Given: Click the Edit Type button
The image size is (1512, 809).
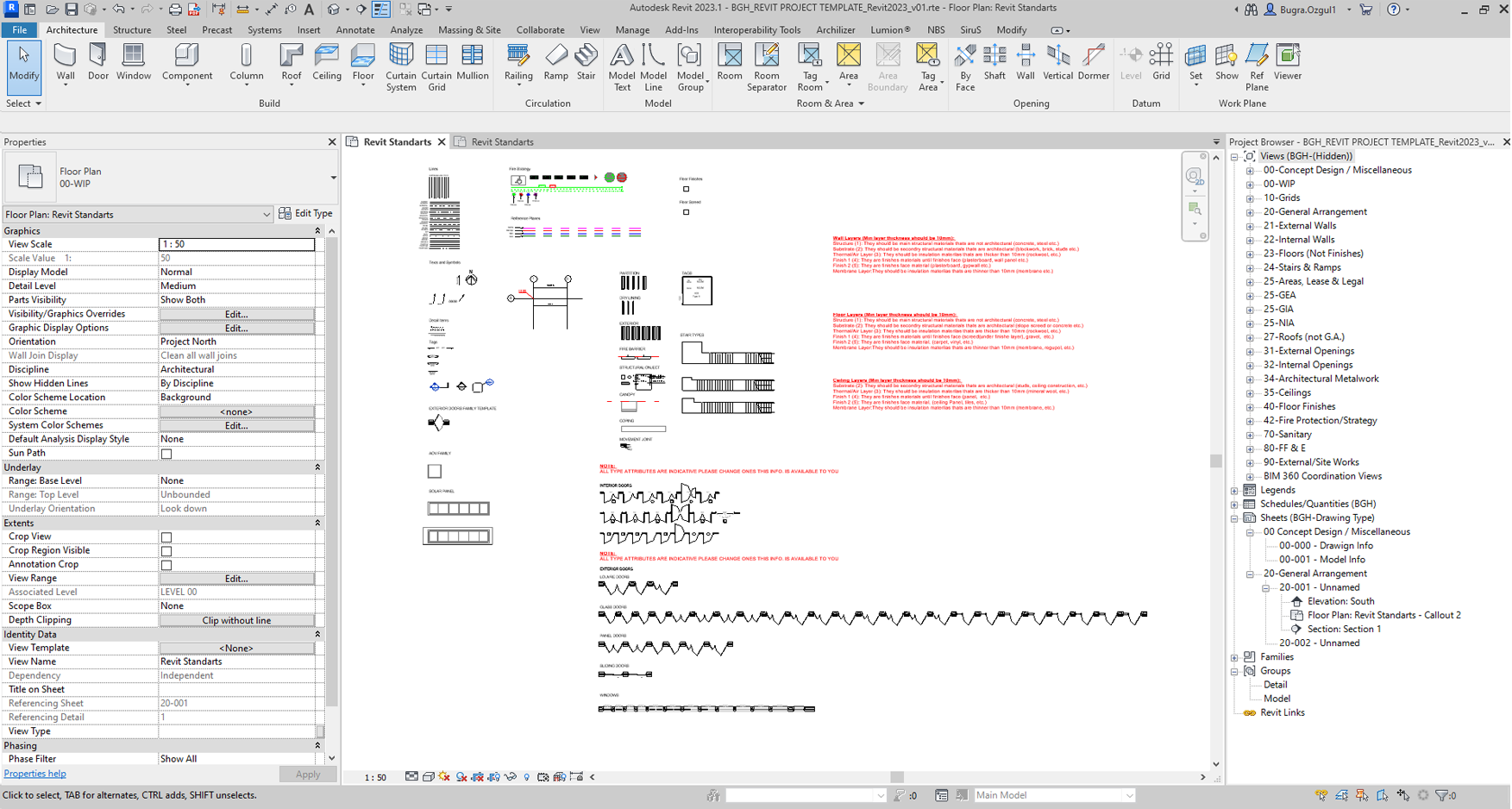Looking at the screenshot, I should click(x=305, y=214).
